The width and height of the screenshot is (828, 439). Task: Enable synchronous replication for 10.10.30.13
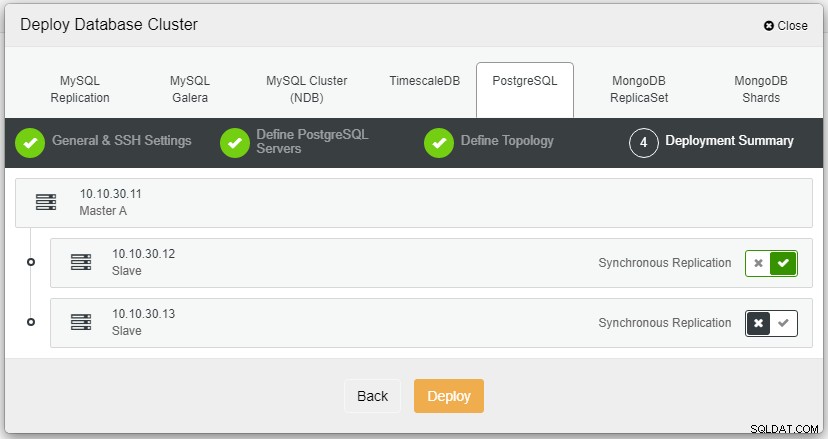784,323
